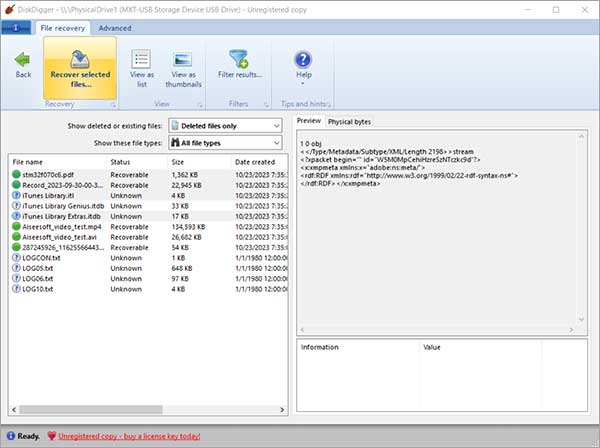600x448 pixels.
Task: Open the Advanced ribbon tab
Action: click(x=115, y=29)
